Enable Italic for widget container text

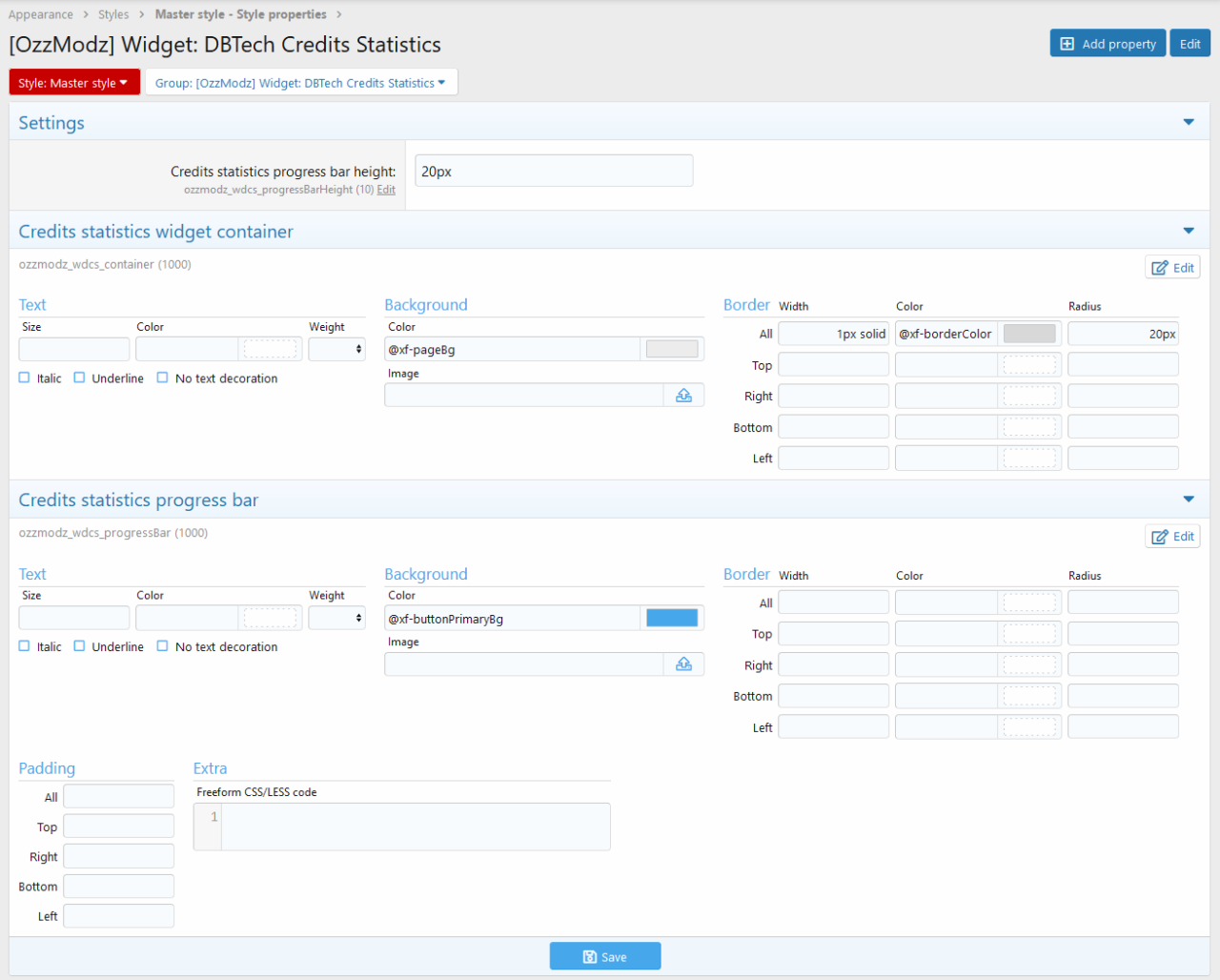coord(25,378)
